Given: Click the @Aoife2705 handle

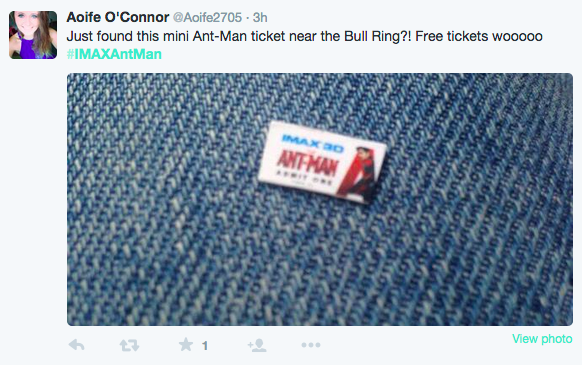Looking at the screenshot, I should pyautogui.click(x=207, y=17).
